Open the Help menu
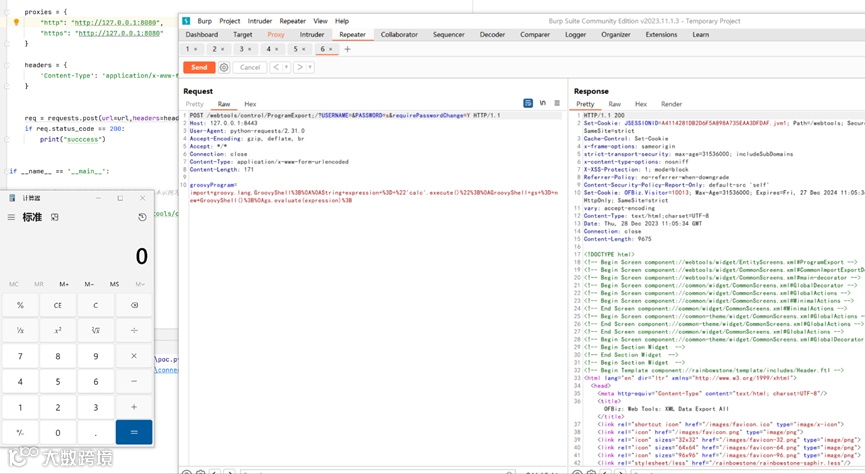This screenshot has height=474, width=865. [342, 21]
